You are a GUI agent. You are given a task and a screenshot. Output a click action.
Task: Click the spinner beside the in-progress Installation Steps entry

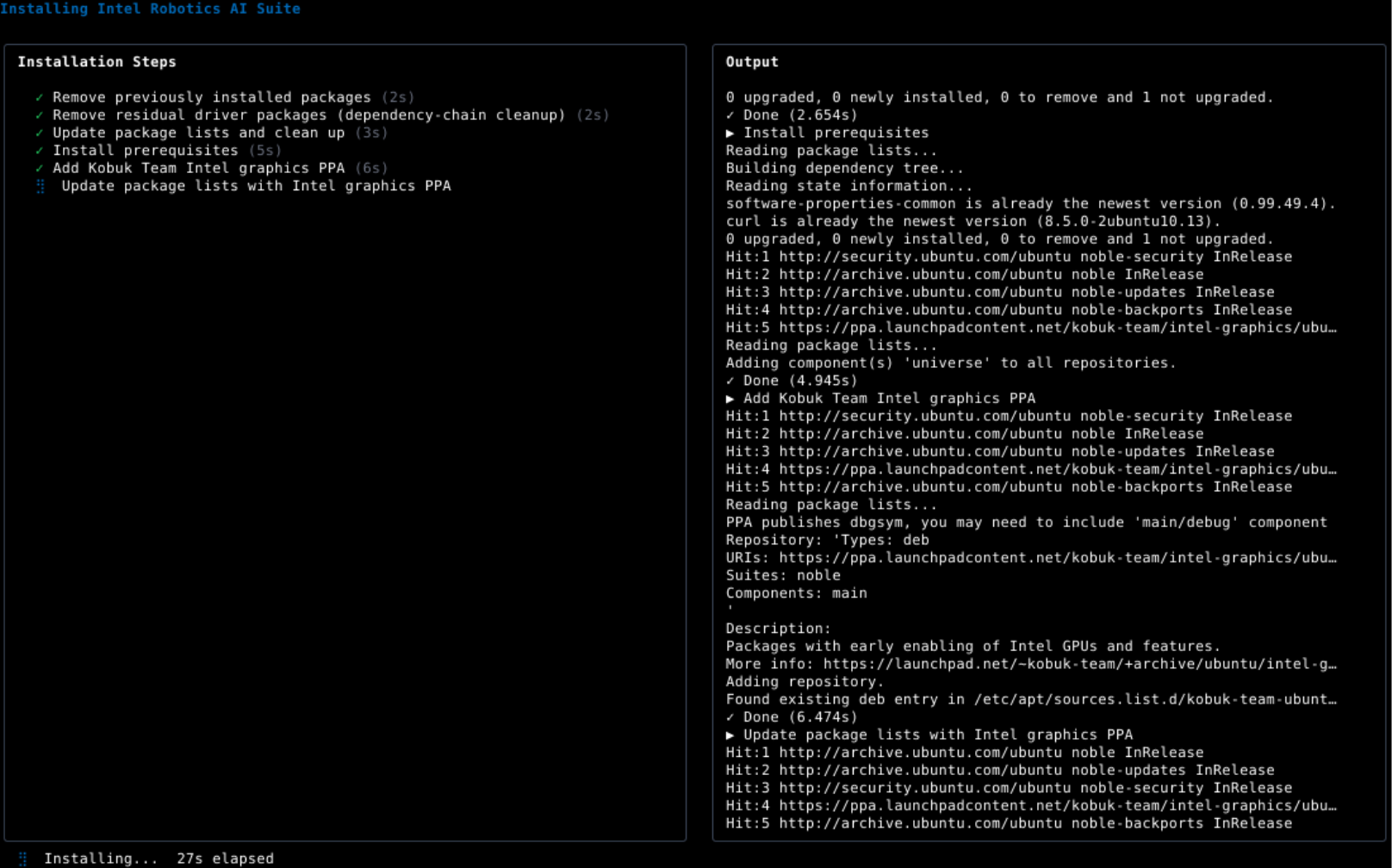point(40,186)
